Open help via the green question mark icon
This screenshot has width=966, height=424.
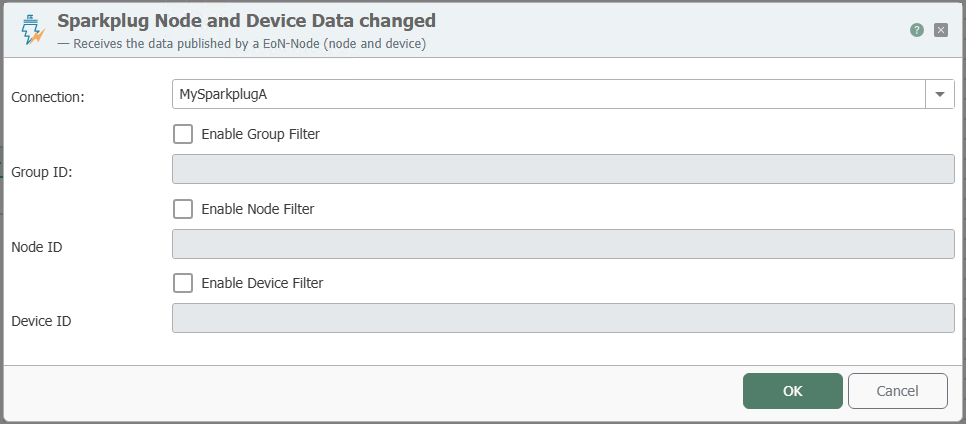pos(917,30)
